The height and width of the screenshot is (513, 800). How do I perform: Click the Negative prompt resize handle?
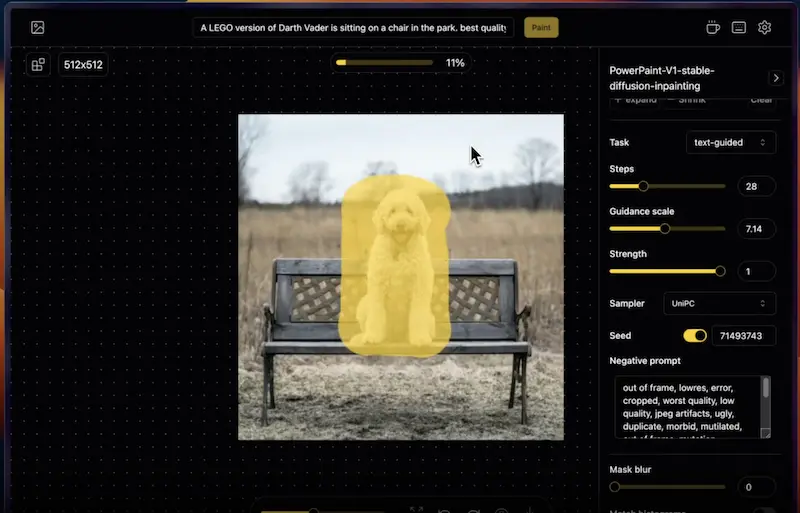click(766, 433)
